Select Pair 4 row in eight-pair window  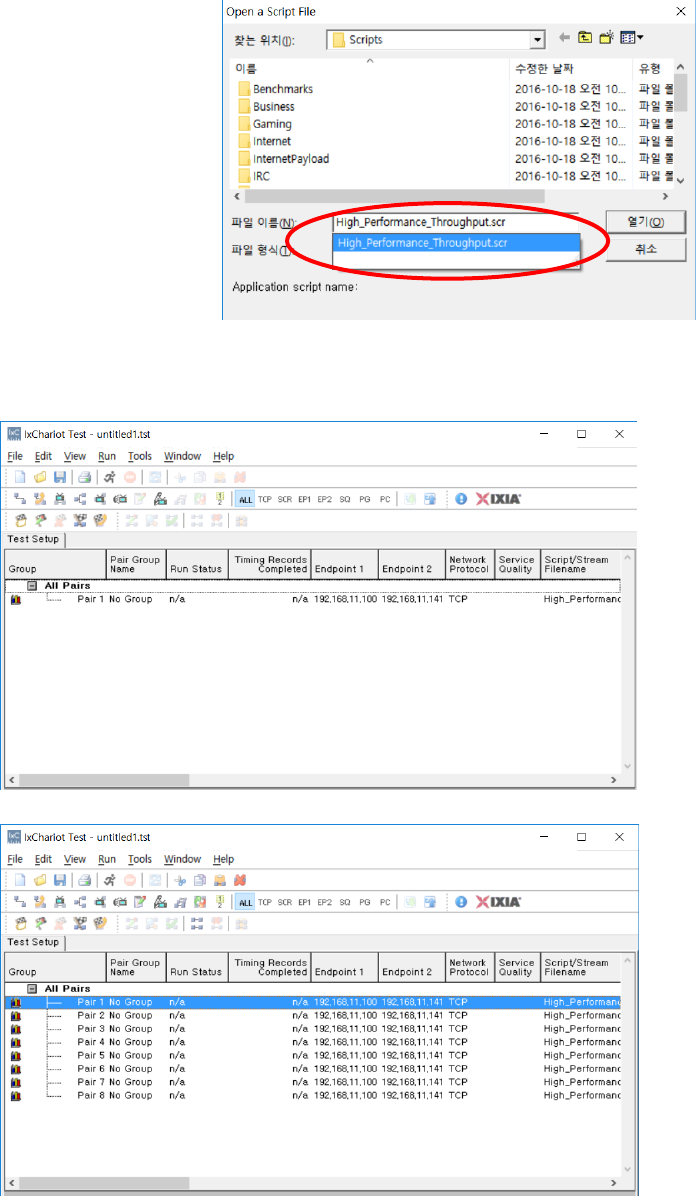[x=313, y=1042]
